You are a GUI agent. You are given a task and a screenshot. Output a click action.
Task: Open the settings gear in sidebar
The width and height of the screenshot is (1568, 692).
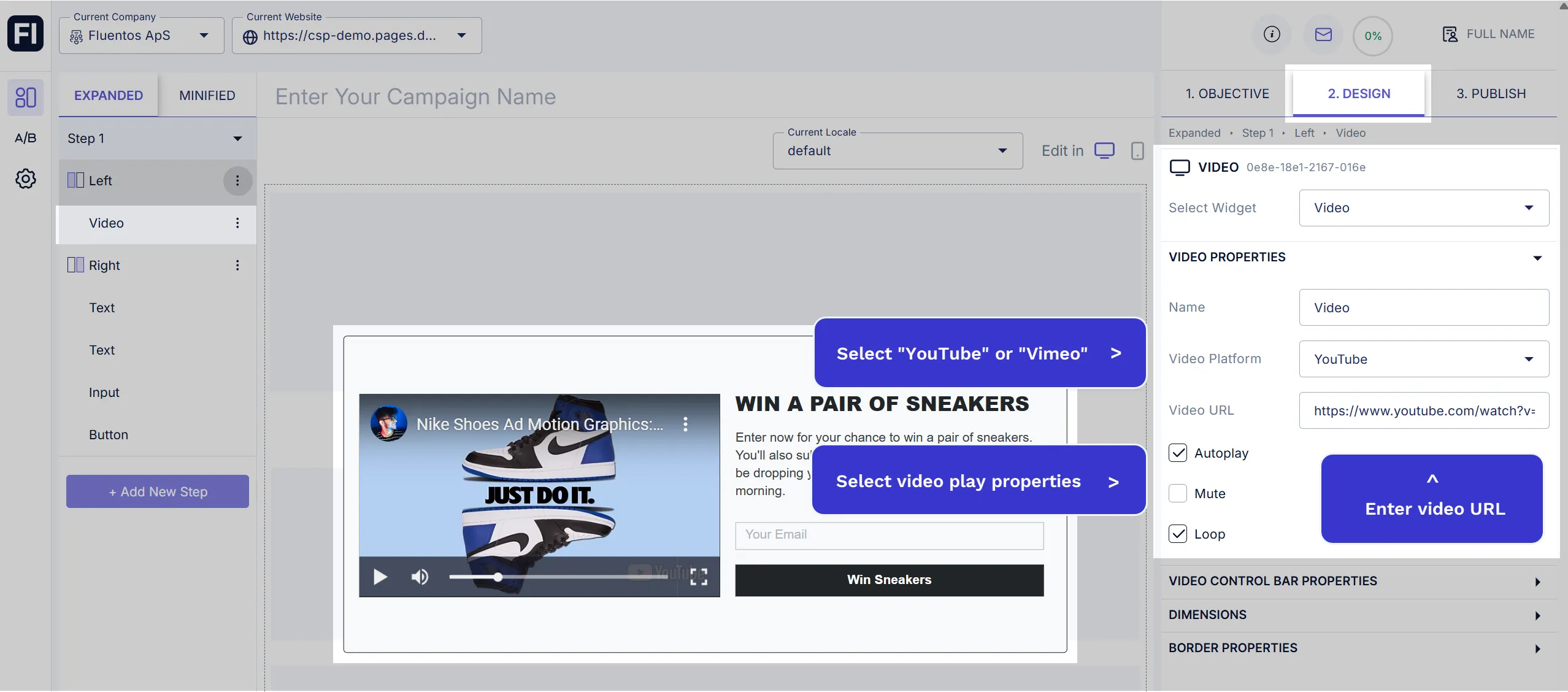coord(25,179)
